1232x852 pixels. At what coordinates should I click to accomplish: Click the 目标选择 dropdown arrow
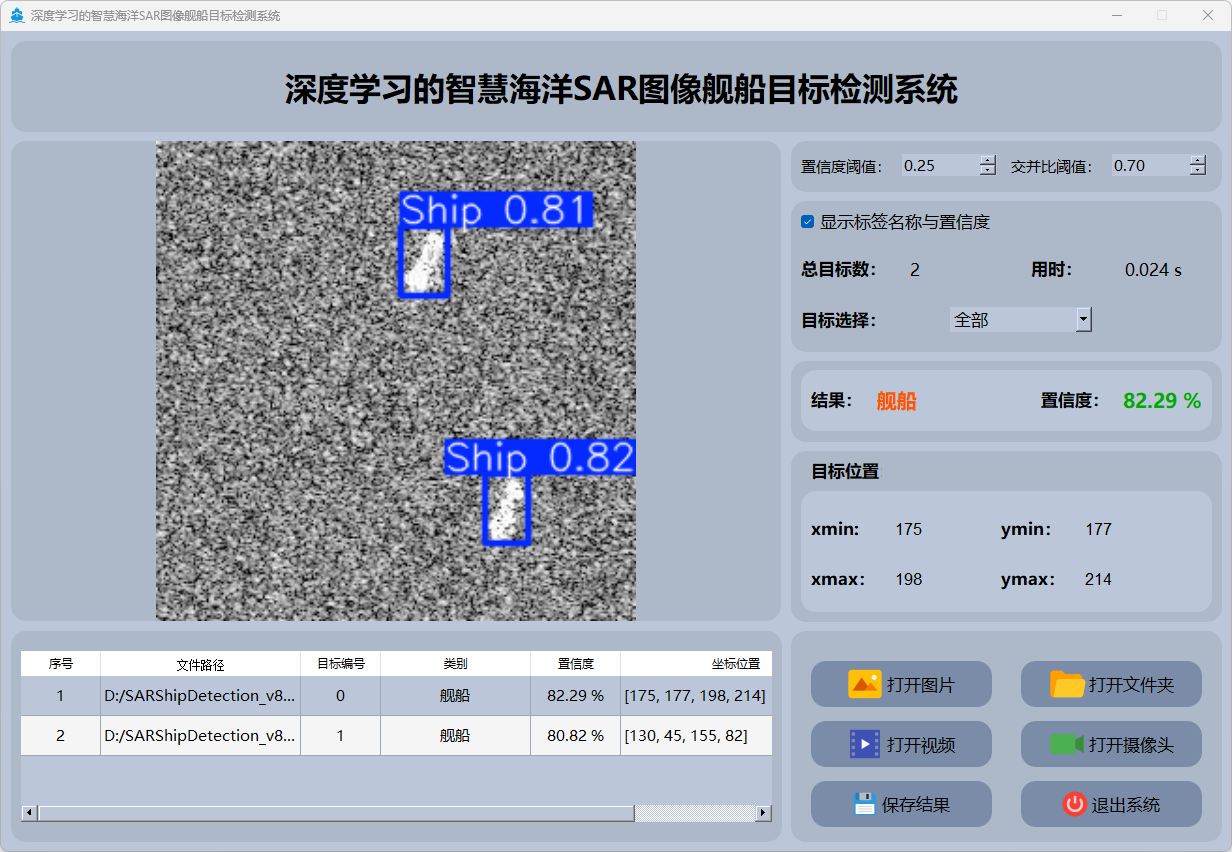point(1083,320)
